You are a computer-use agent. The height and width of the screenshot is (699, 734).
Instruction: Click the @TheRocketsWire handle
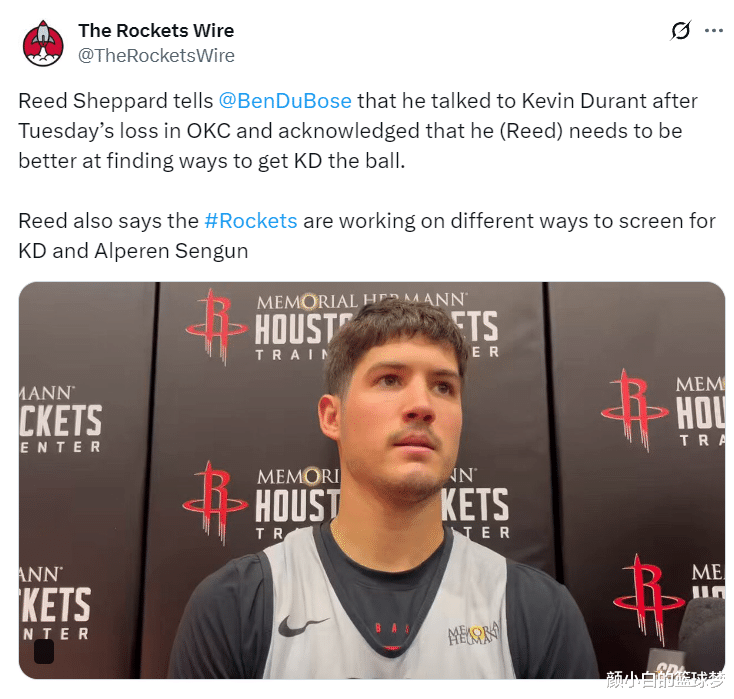156,56
